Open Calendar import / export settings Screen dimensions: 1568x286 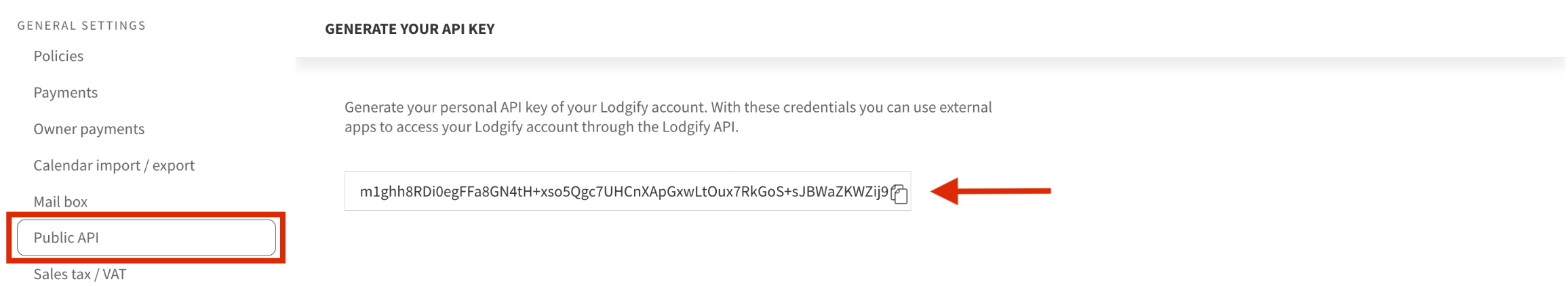click(114, 166)
